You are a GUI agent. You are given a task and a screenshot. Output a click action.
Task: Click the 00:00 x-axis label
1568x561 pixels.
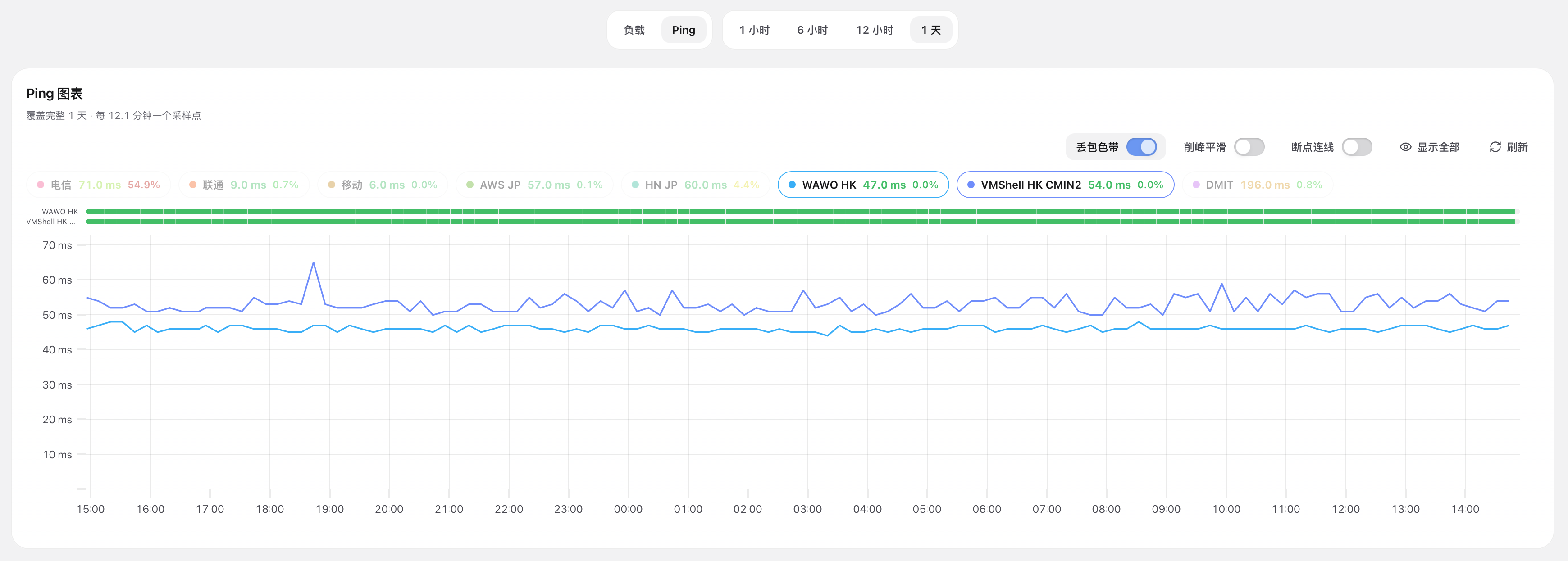click(x=628, y=509)
